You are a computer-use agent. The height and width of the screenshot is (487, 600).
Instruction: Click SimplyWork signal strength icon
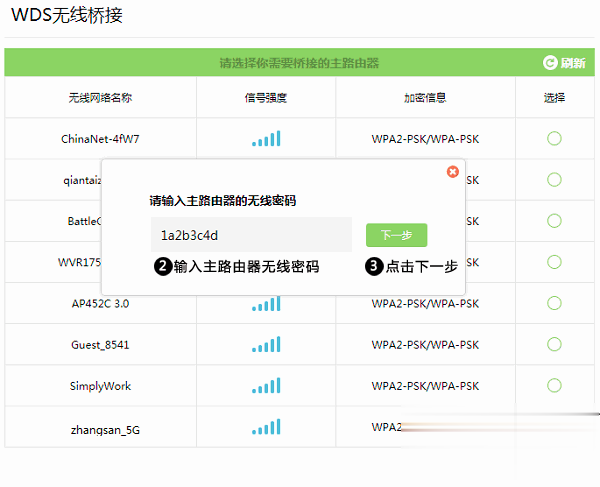click(x=266, y=386)
